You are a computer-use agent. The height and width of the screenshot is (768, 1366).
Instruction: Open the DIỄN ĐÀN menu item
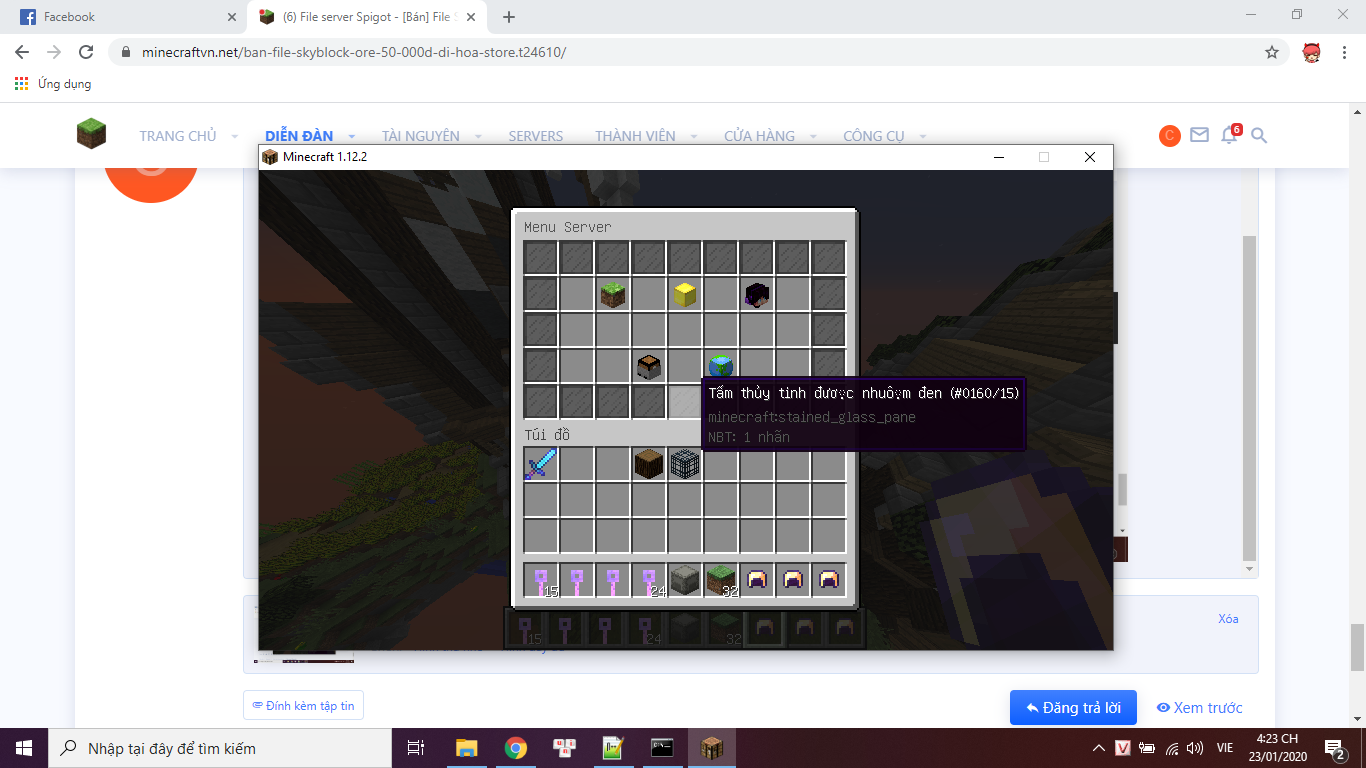tap(299, 136)
